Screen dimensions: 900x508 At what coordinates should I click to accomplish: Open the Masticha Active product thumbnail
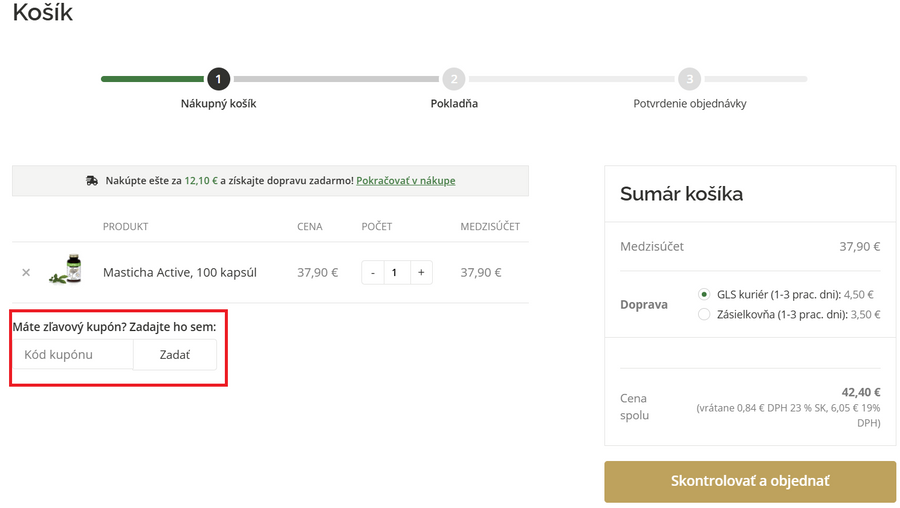pyautogui.click(x=66, y=271)
